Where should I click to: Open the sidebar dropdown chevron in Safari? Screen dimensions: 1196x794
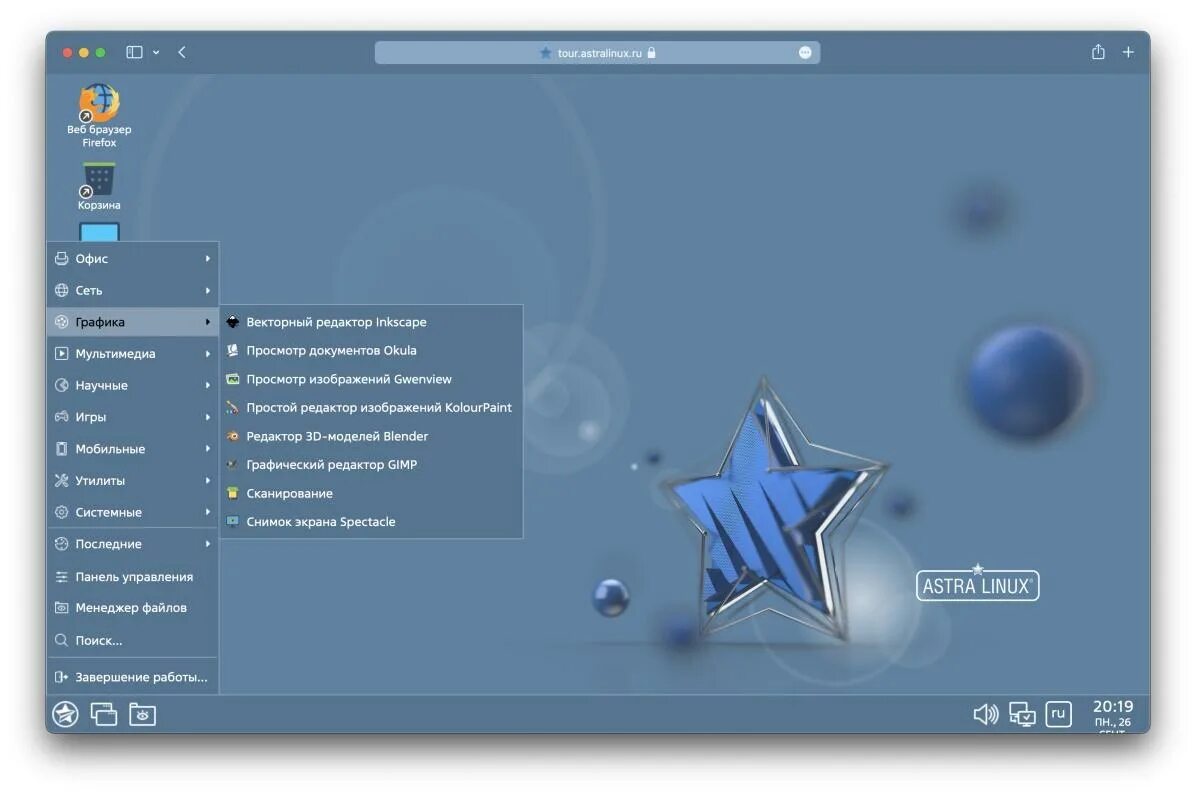[x=156, y=53]
